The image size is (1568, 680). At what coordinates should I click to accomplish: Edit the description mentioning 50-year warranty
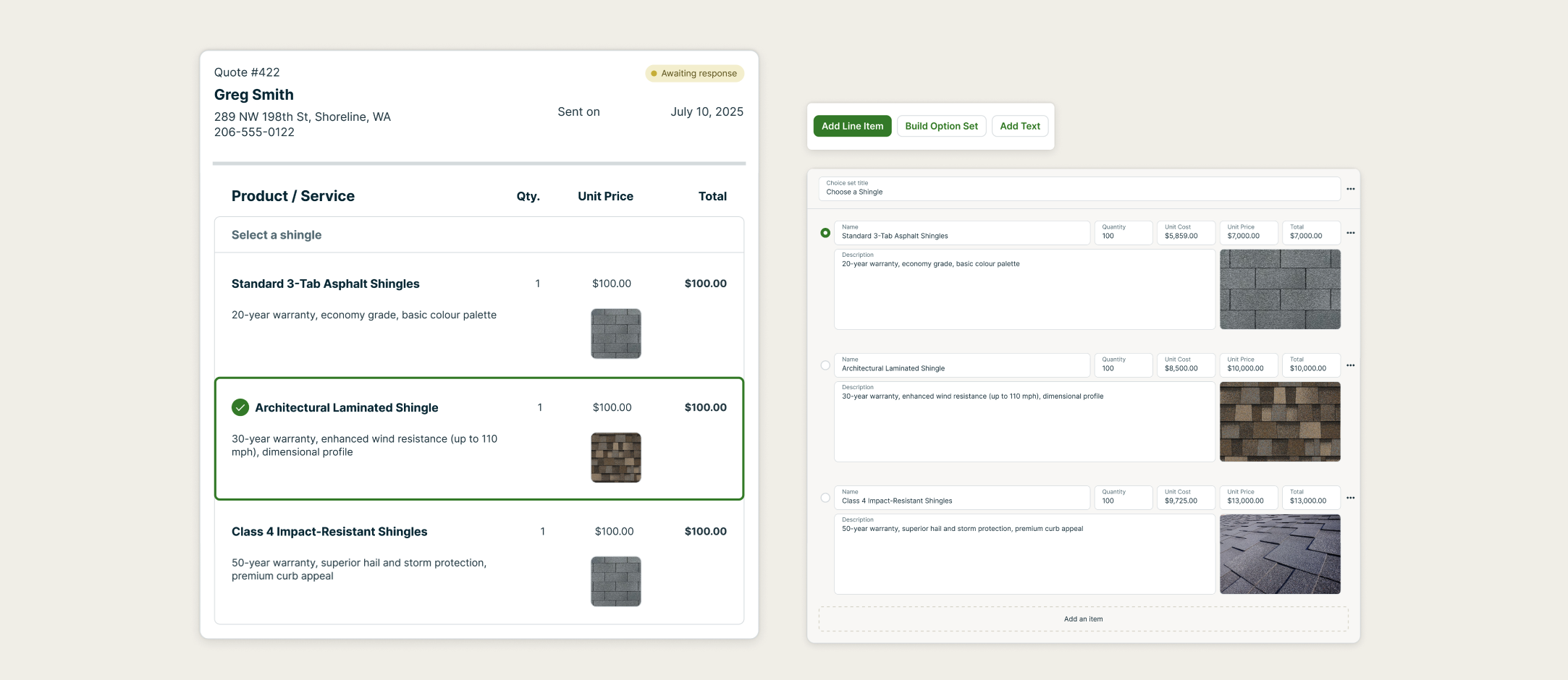pyautogui.click(x=1024, y=554)
